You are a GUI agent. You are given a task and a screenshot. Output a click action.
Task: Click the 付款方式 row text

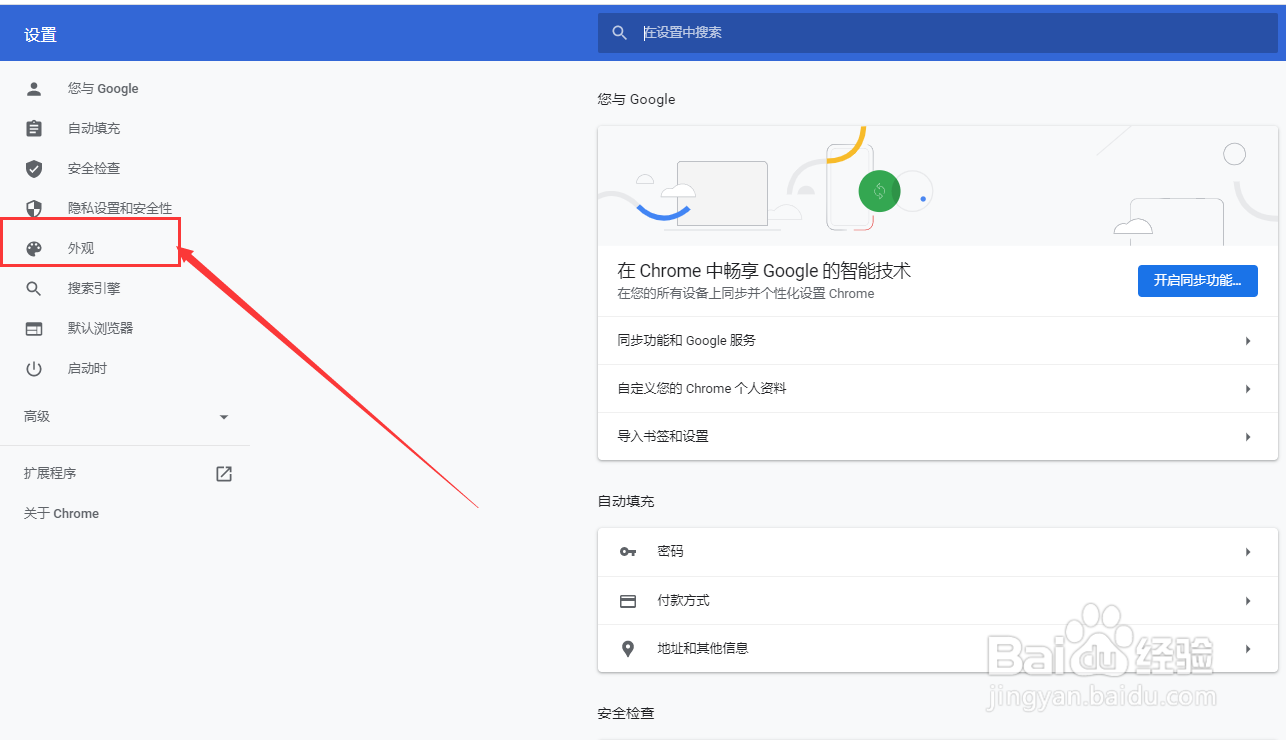point(683,600)
